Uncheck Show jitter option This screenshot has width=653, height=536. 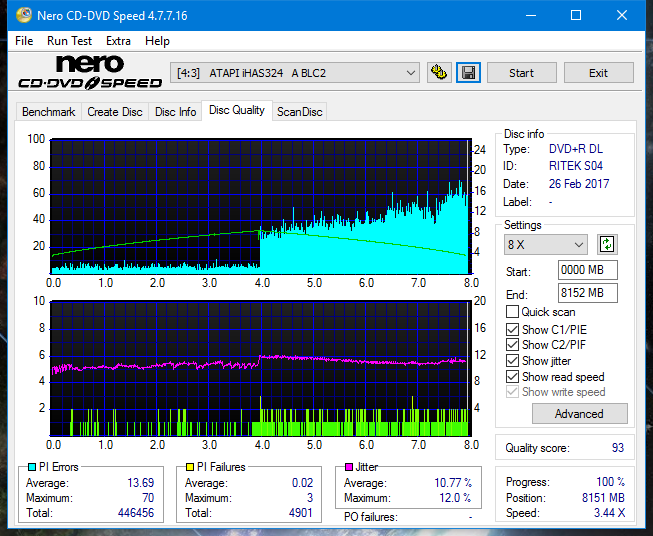(x=512, y=361)
